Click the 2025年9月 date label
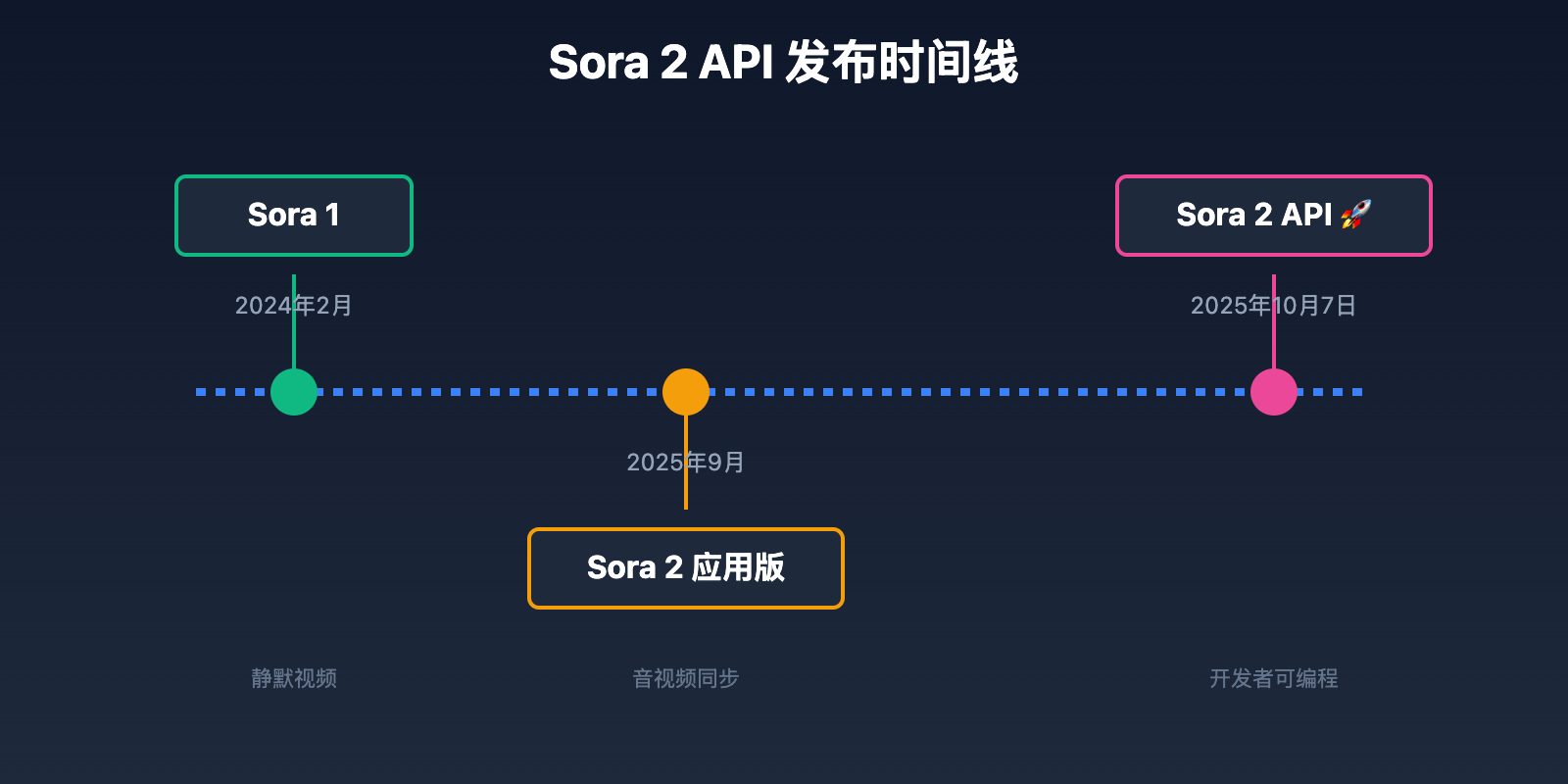The height and width of the screenshot is (784, 1568). 686,463
